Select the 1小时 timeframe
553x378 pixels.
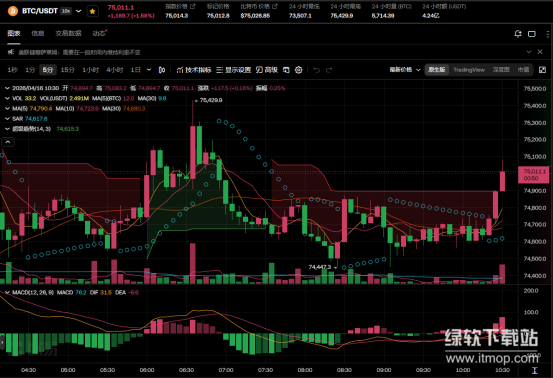pyautogui.click(x=91, y=70)
